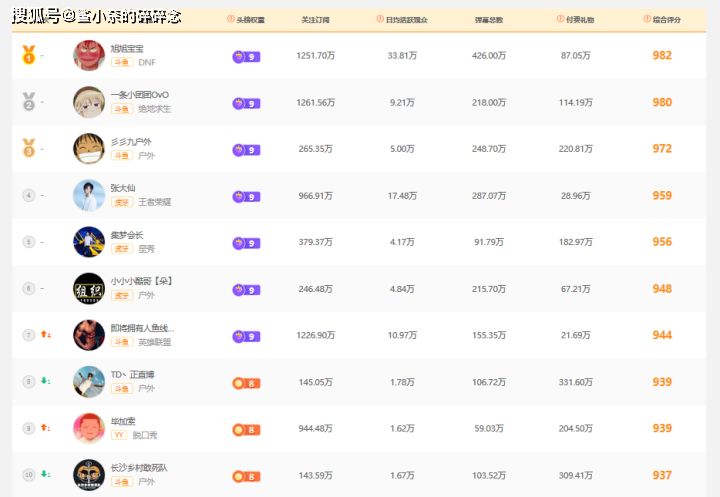
Task: Click the purple level 9 badge for 一条小团团OvO
Action: point(246,103)
